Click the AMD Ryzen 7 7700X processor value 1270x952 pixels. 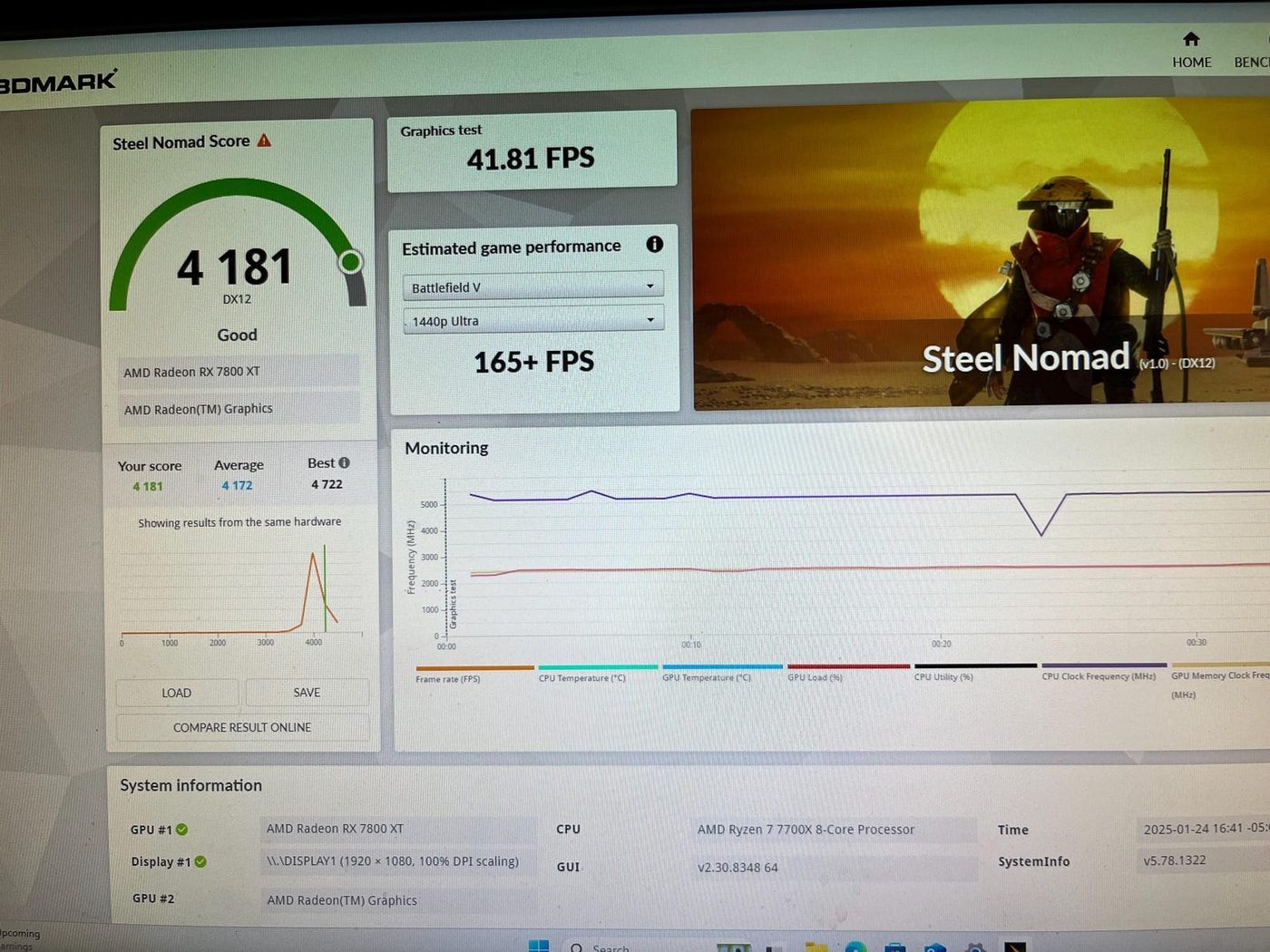tap(833, 830)
